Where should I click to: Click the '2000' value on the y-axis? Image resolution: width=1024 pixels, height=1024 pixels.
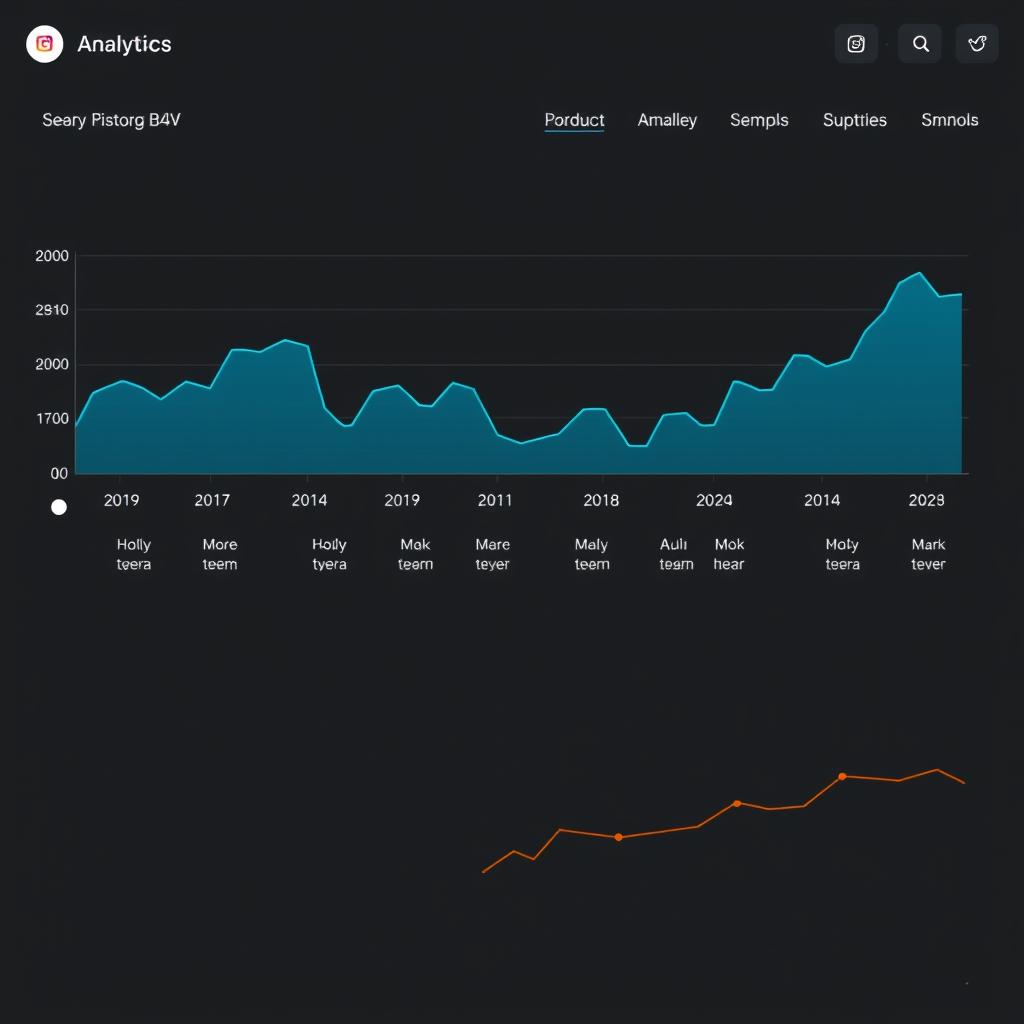(x=53, y=255)
